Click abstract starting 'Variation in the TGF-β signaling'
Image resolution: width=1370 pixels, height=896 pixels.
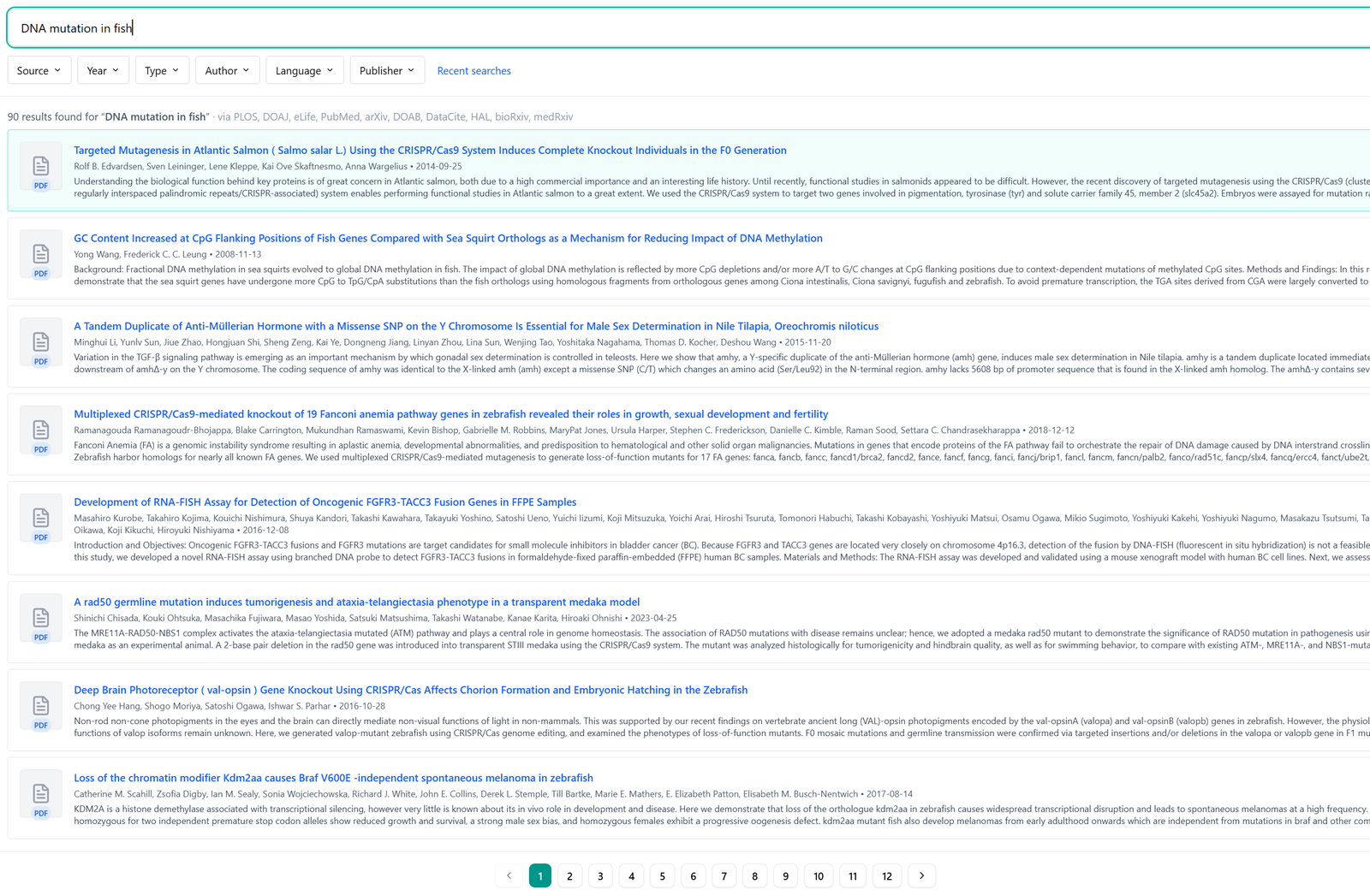[x=722, y=364]
